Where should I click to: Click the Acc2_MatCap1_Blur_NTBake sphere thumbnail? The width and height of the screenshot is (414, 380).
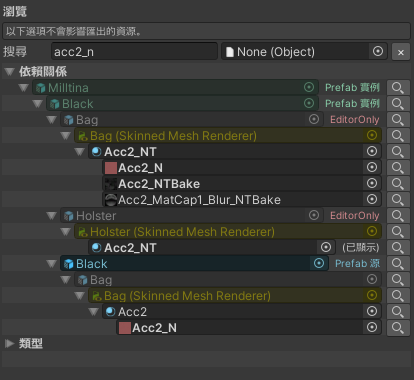click(x=111, y=200)
